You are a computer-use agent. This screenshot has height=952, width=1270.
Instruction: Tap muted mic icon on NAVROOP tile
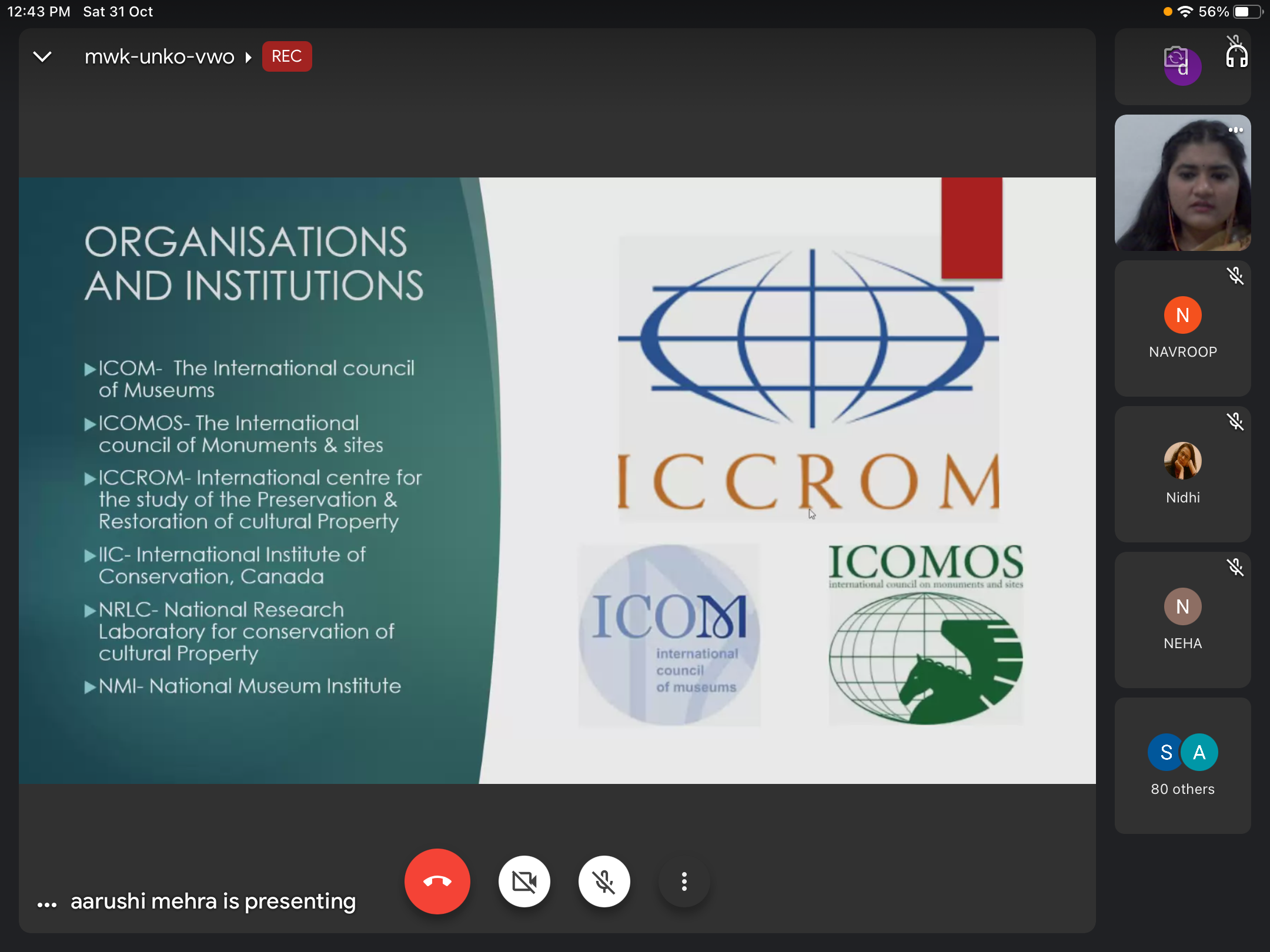[1235, 276]
